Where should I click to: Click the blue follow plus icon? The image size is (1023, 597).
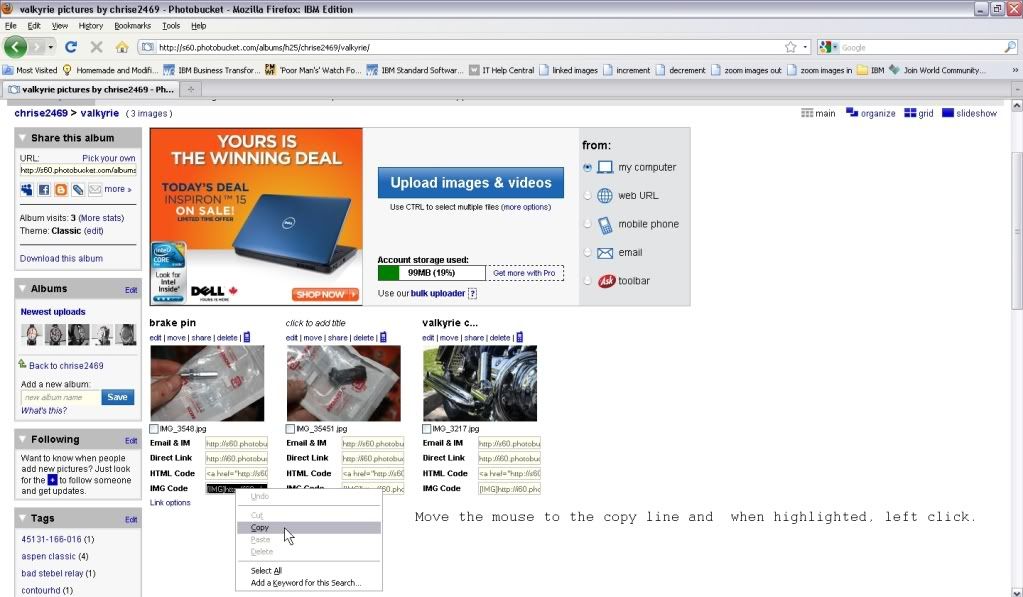click(x=52, y=480)
